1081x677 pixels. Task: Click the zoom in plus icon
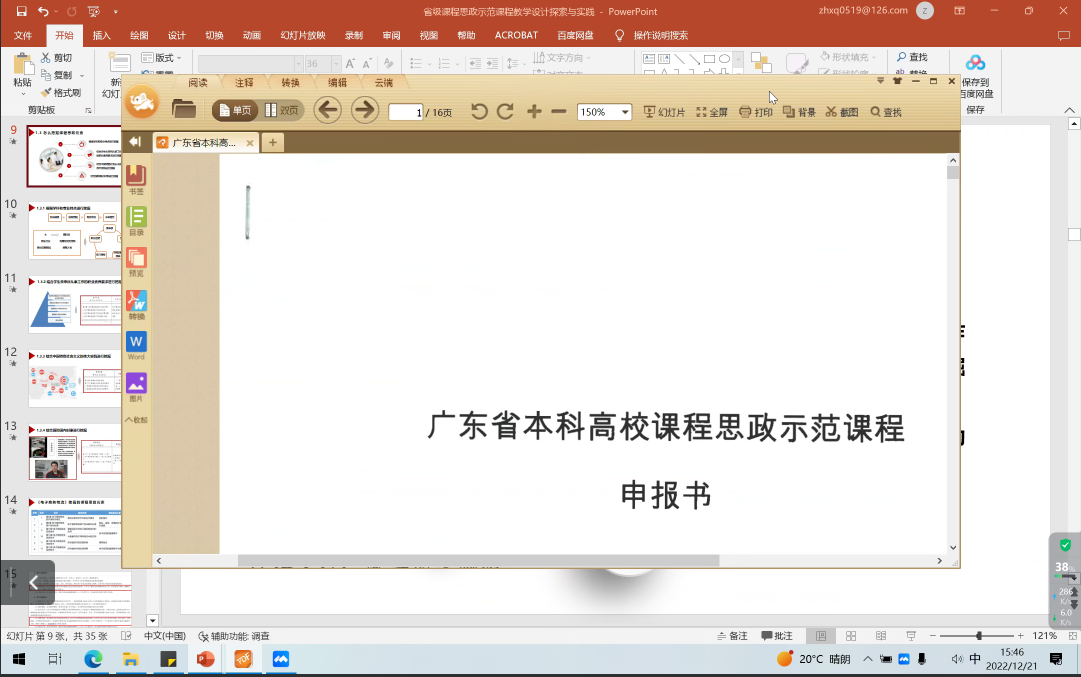pos(534,112)
